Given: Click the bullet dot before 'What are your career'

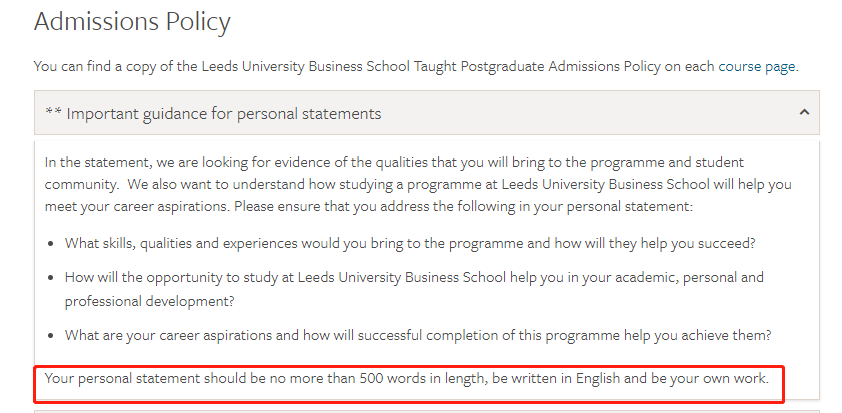Looking at the screenshot, I should point(50,336).
